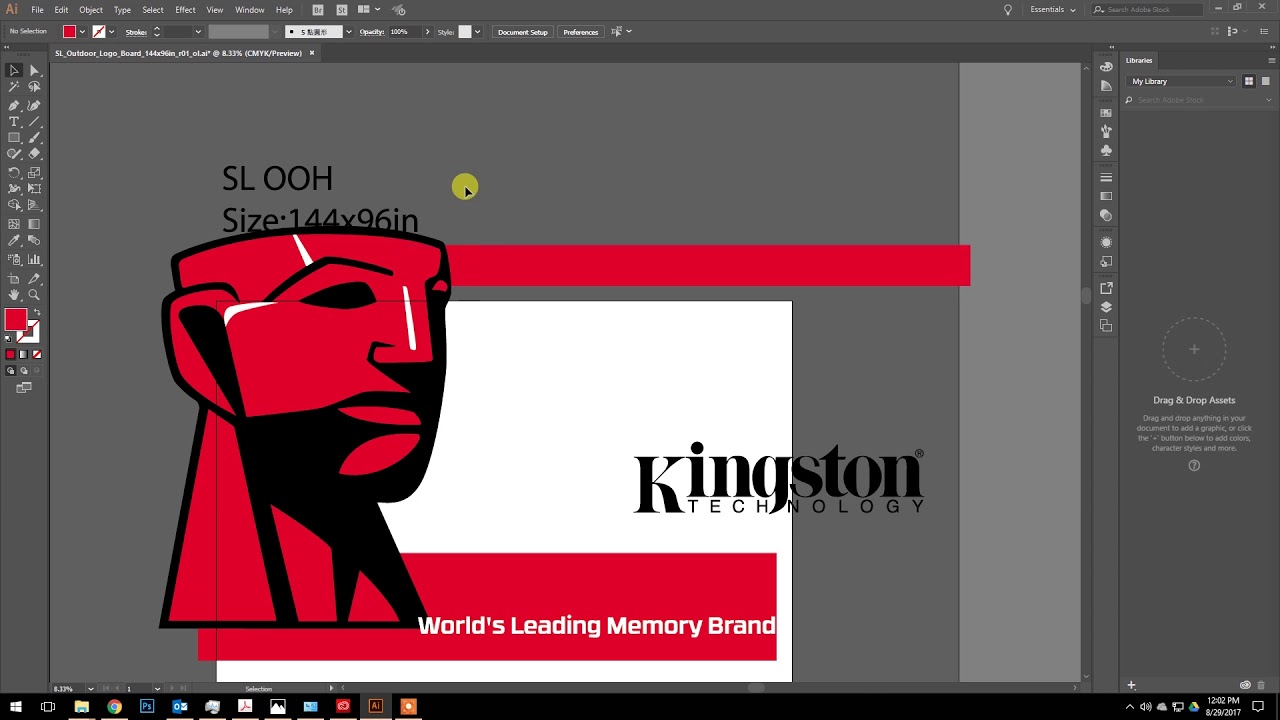Pick the Shaper tool
Screen dimensions: 1280x720
(x=14, y=154)
